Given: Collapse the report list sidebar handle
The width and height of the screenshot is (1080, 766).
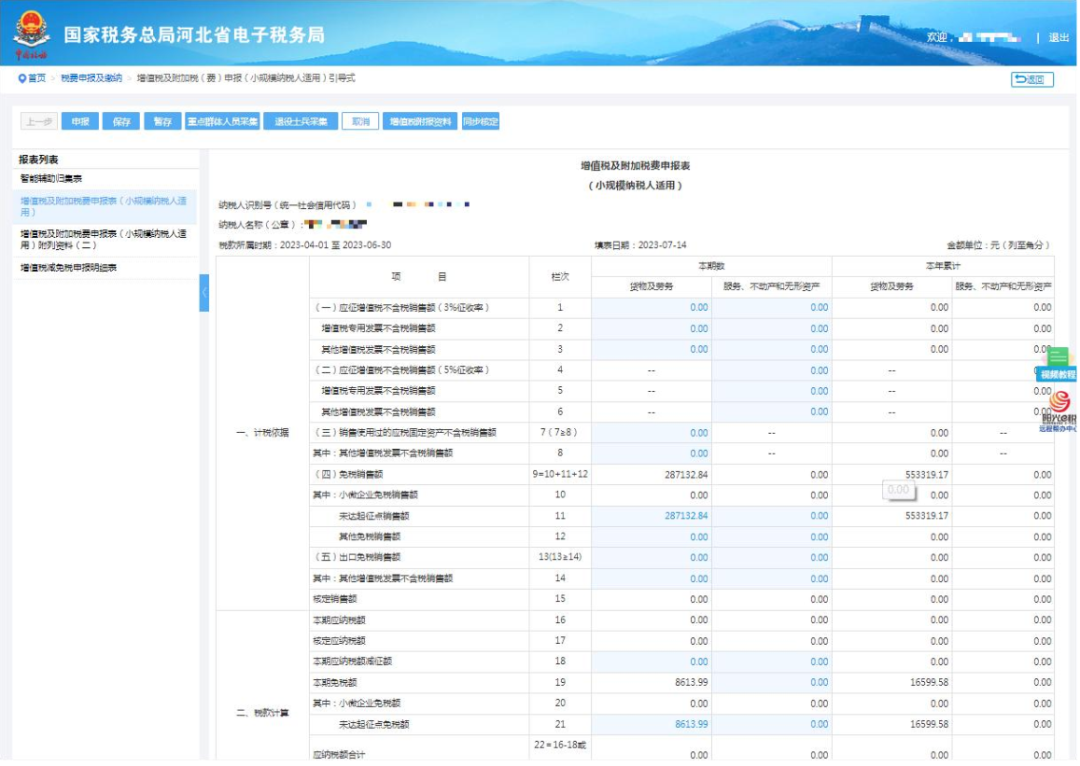Looking at the screenshot, I should (205, 293).
